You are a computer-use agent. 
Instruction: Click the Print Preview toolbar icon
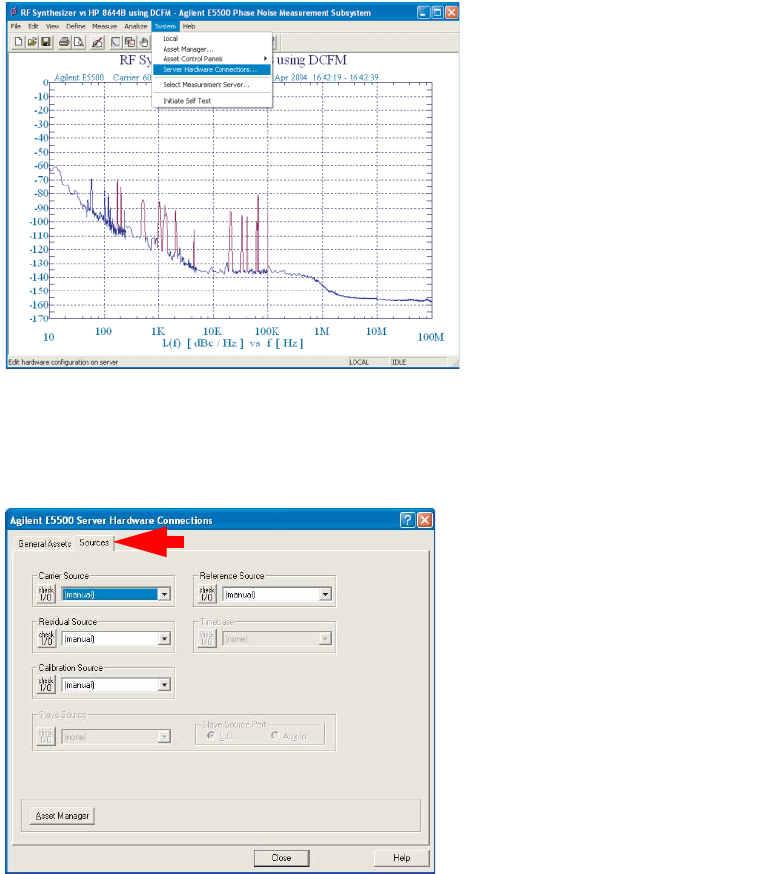pos(79,42)
